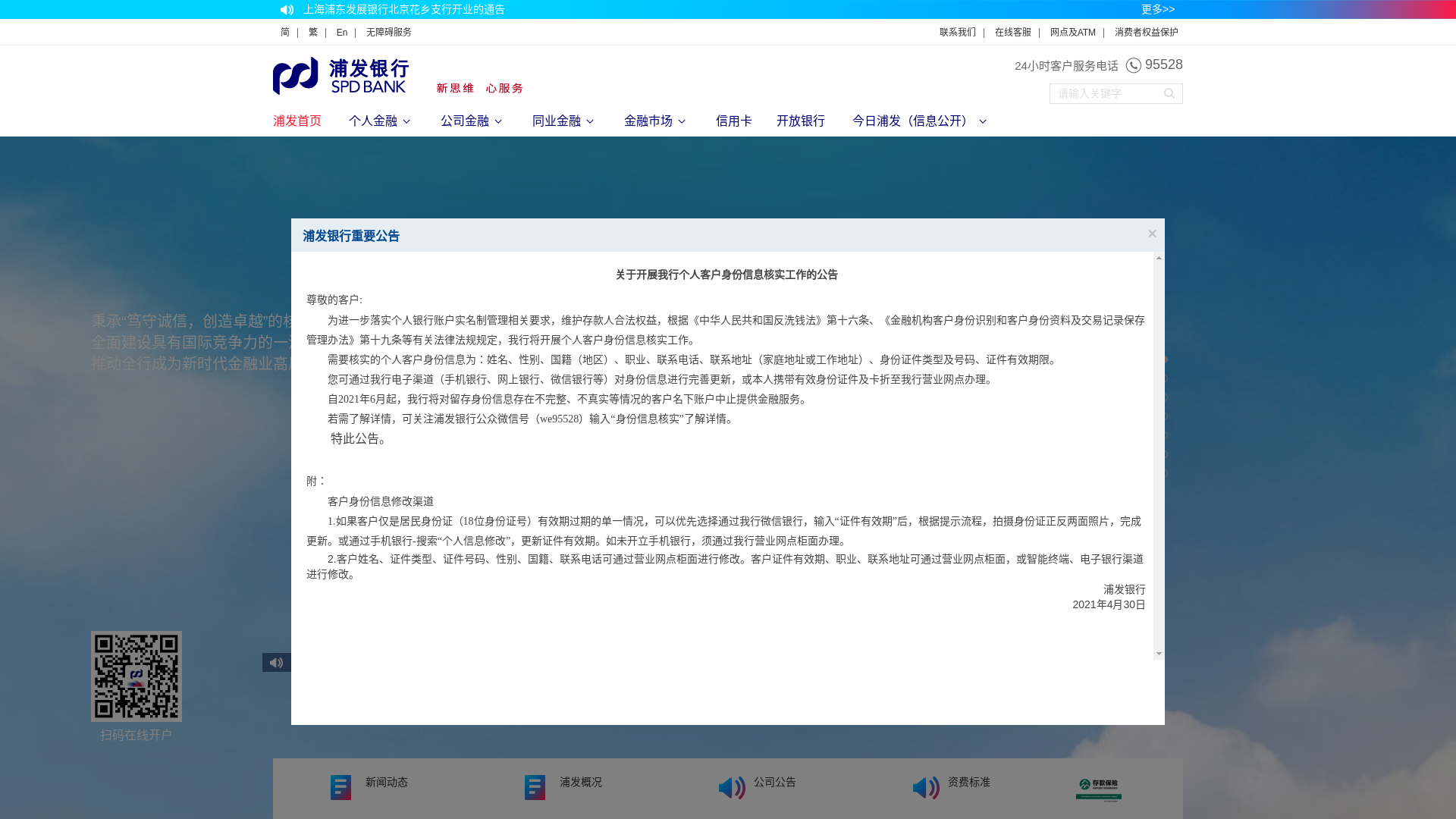Screen dimensions: 1456x819
Task: Click the 资费标准 link text
Action: (x=969, y=782)
